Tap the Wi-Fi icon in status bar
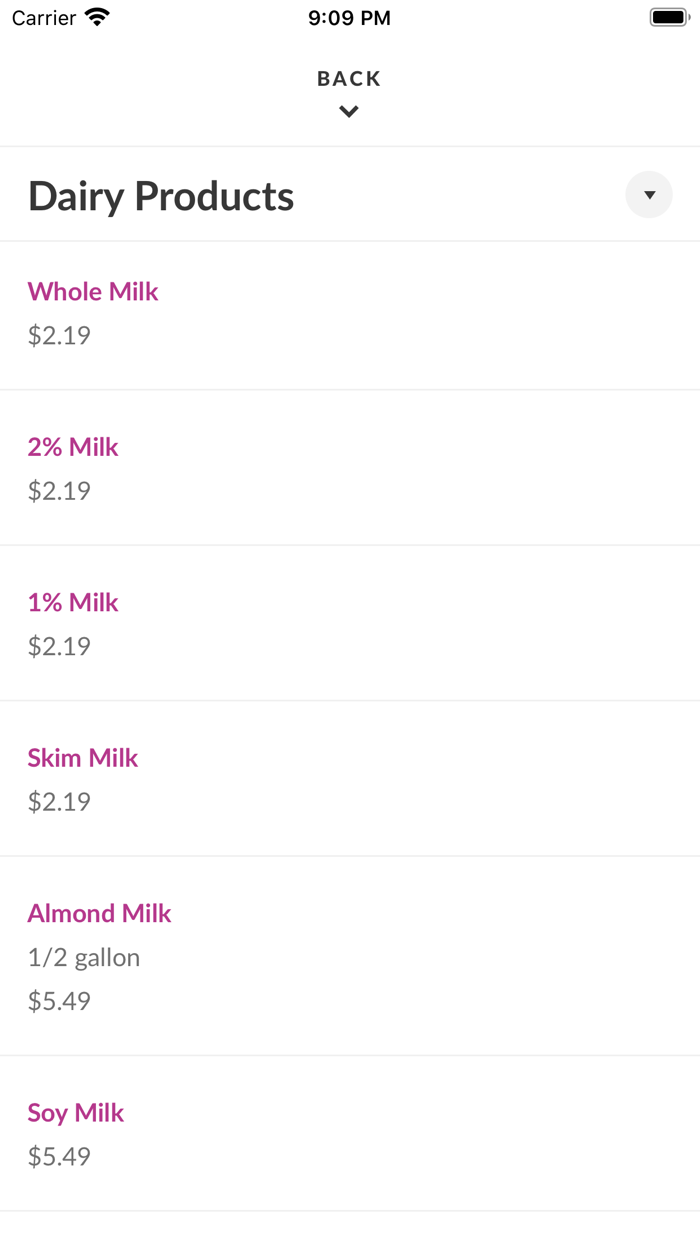 [x=97, y=17]
